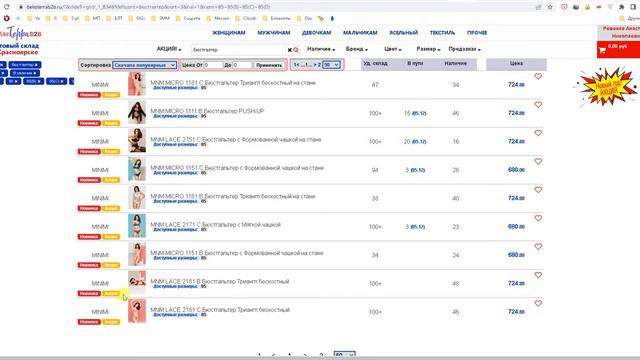Viewport: 640px width, 360px height.
Task: Click the search text field with Бюстгальтер
Action: [x=238, y=50]
